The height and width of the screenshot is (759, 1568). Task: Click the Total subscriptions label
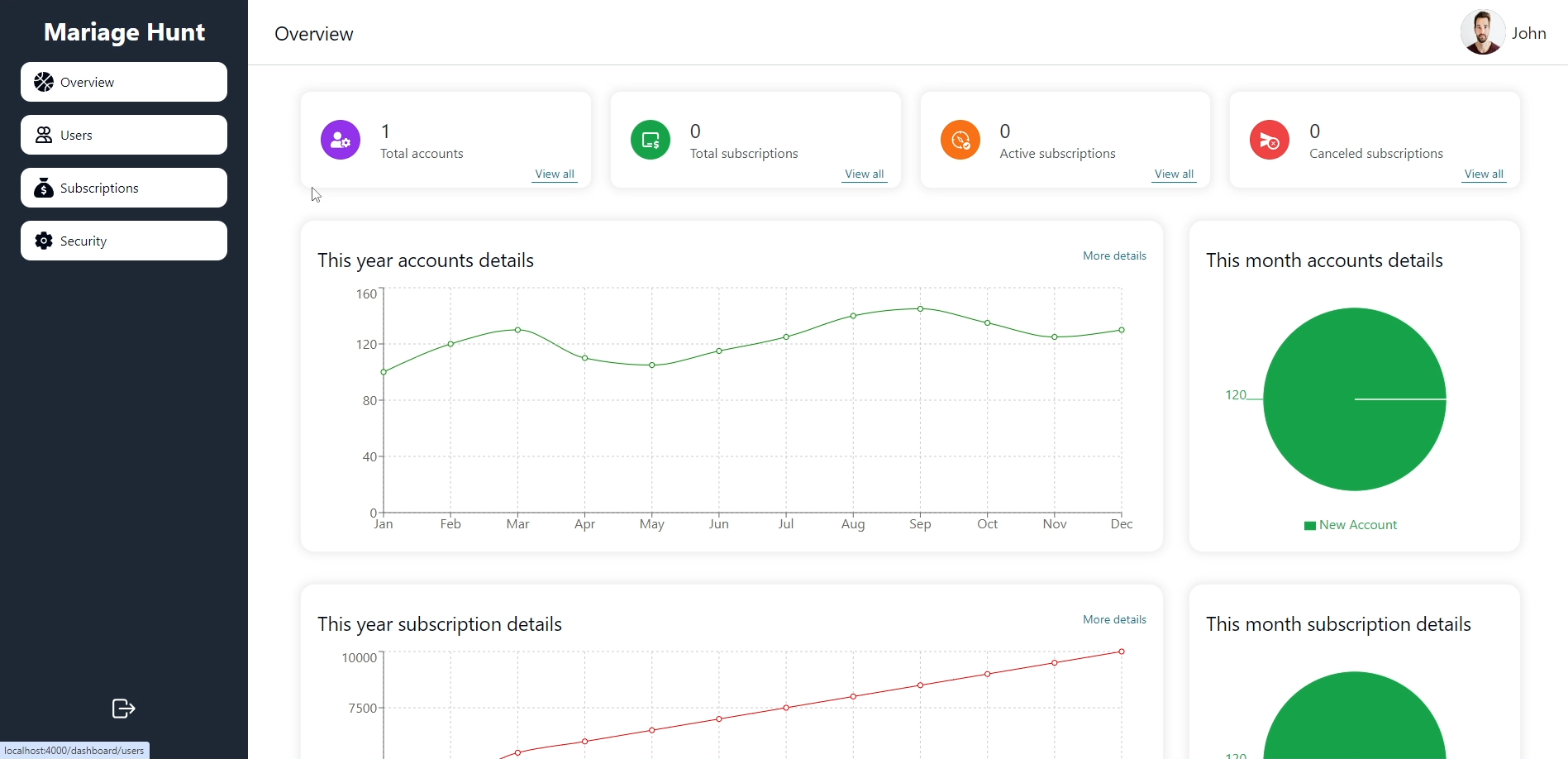[x=744, y=154]
